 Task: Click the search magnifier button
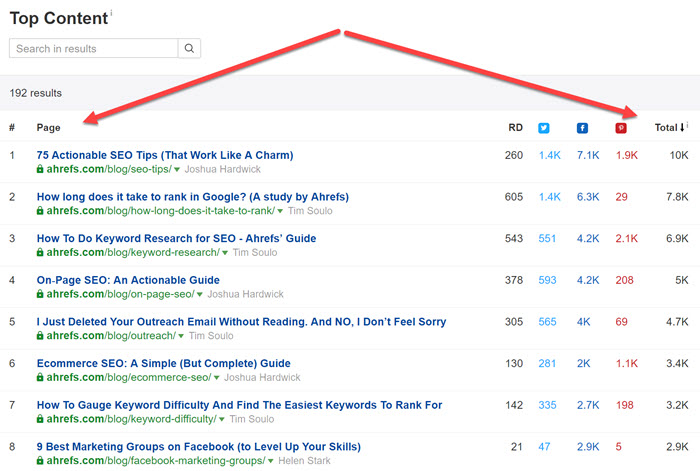point(189,48)
